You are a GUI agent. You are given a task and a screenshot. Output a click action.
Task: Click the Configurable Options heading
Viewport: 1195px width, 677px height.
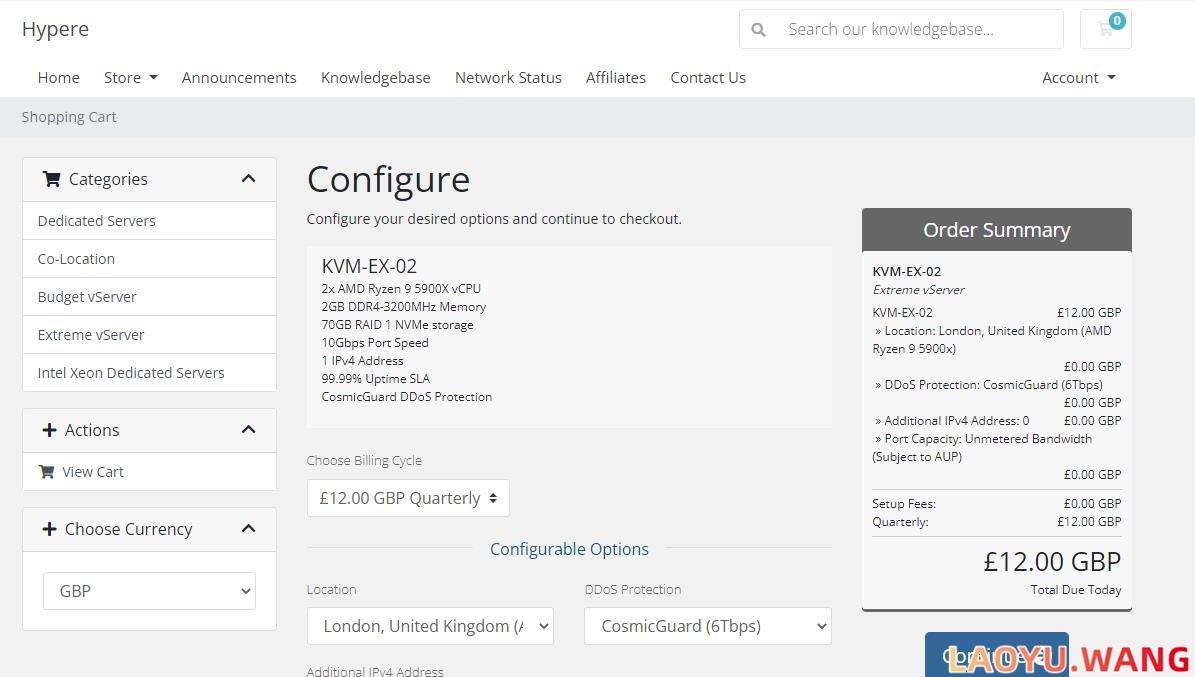pos(569,549)
